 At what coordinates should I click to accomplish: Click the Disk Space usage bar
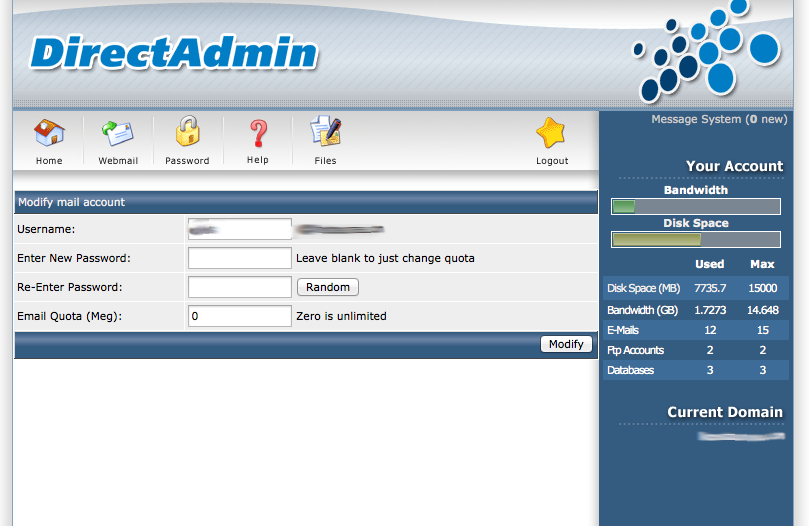click(695, 240)
